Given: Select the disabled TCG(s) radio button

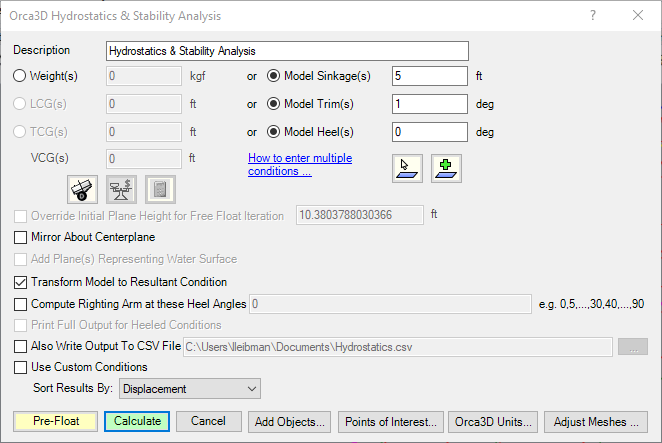Looking at the screenshot, I should click(19, 132).
